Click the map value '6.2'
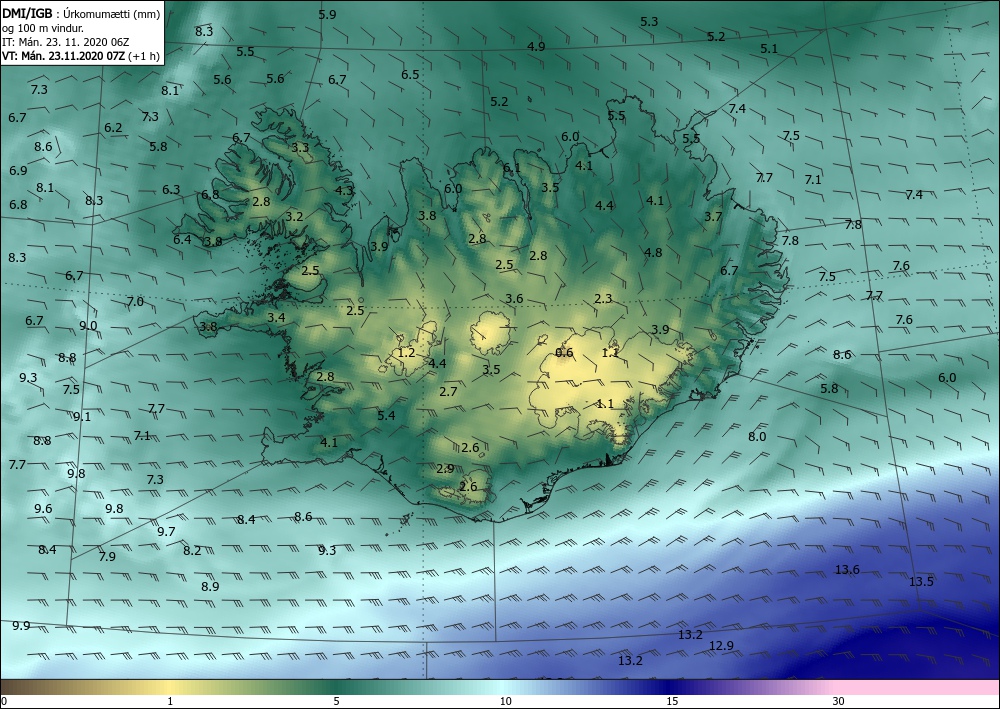The width and height of the screenshot is (1000, 709). (114, 128)
